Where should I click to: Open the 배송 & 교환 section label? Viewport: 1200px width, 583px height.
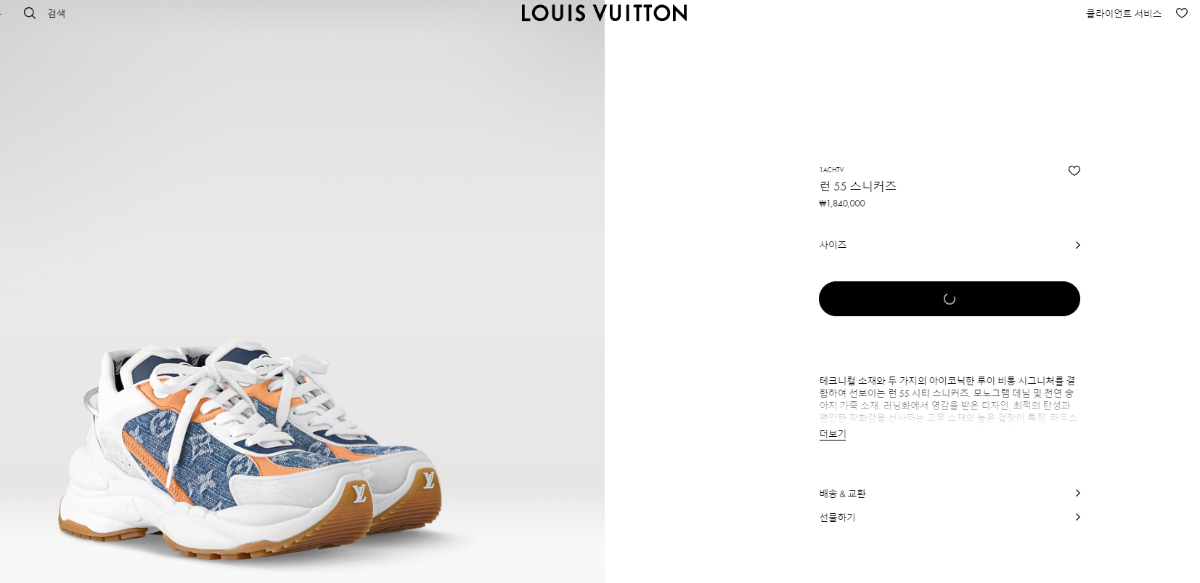[x=842, y=494]
